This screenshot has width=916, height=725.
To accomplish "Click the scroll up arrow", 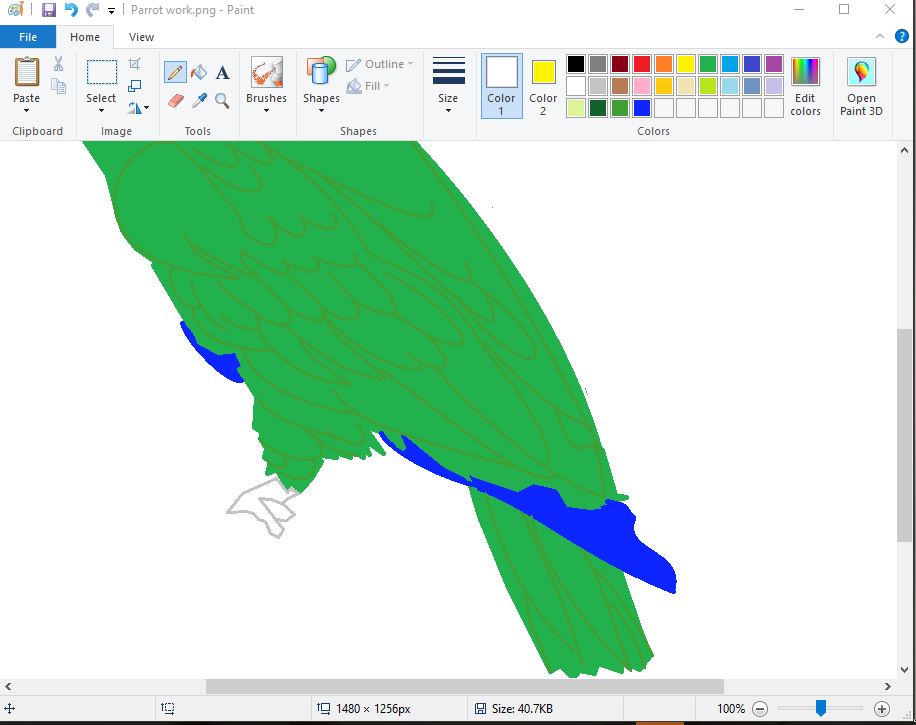I will tap(904, 150).
